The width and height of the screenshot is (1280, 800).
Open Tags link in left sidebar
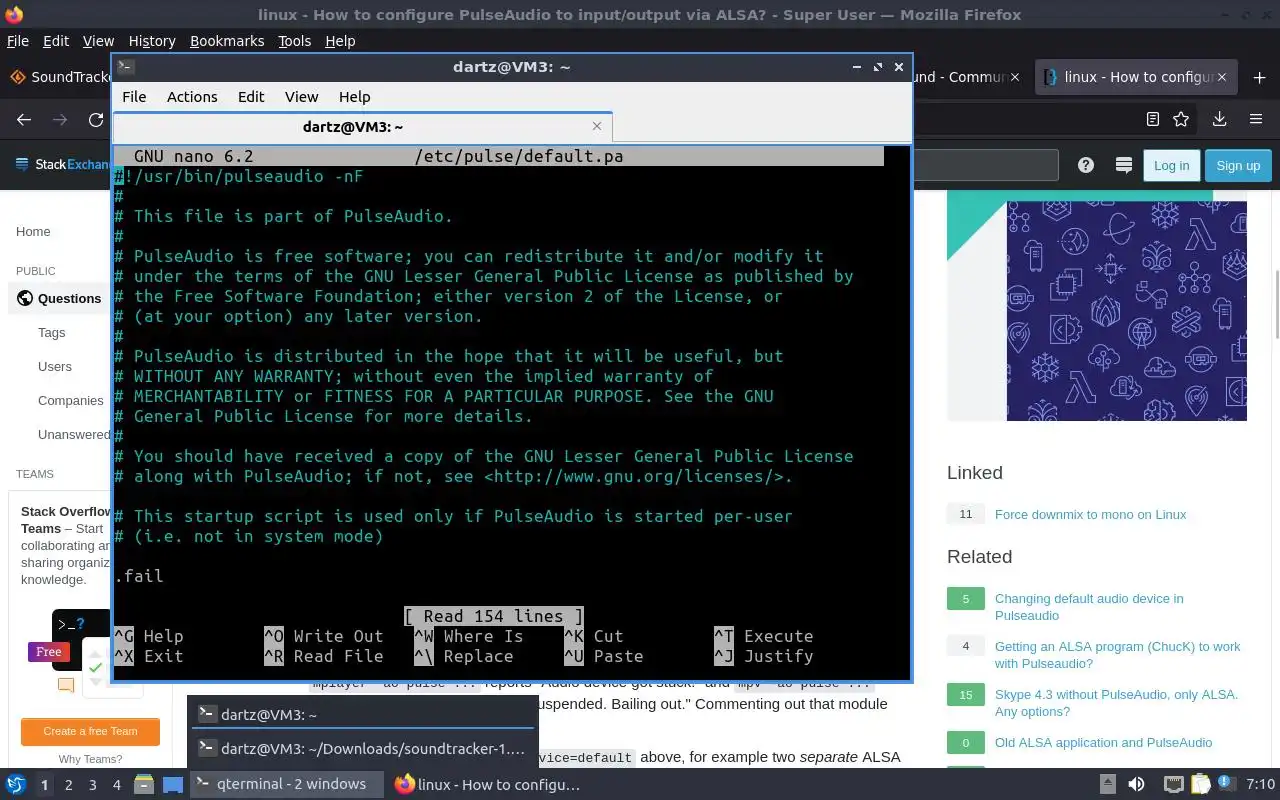[52, 332]
